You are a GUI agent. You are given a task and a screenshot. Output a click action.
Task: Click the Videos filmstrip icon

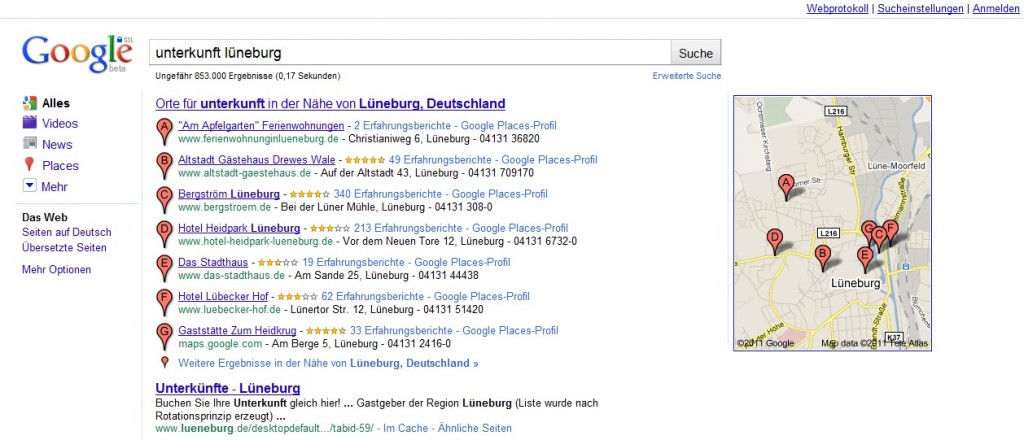pos(29,122)
